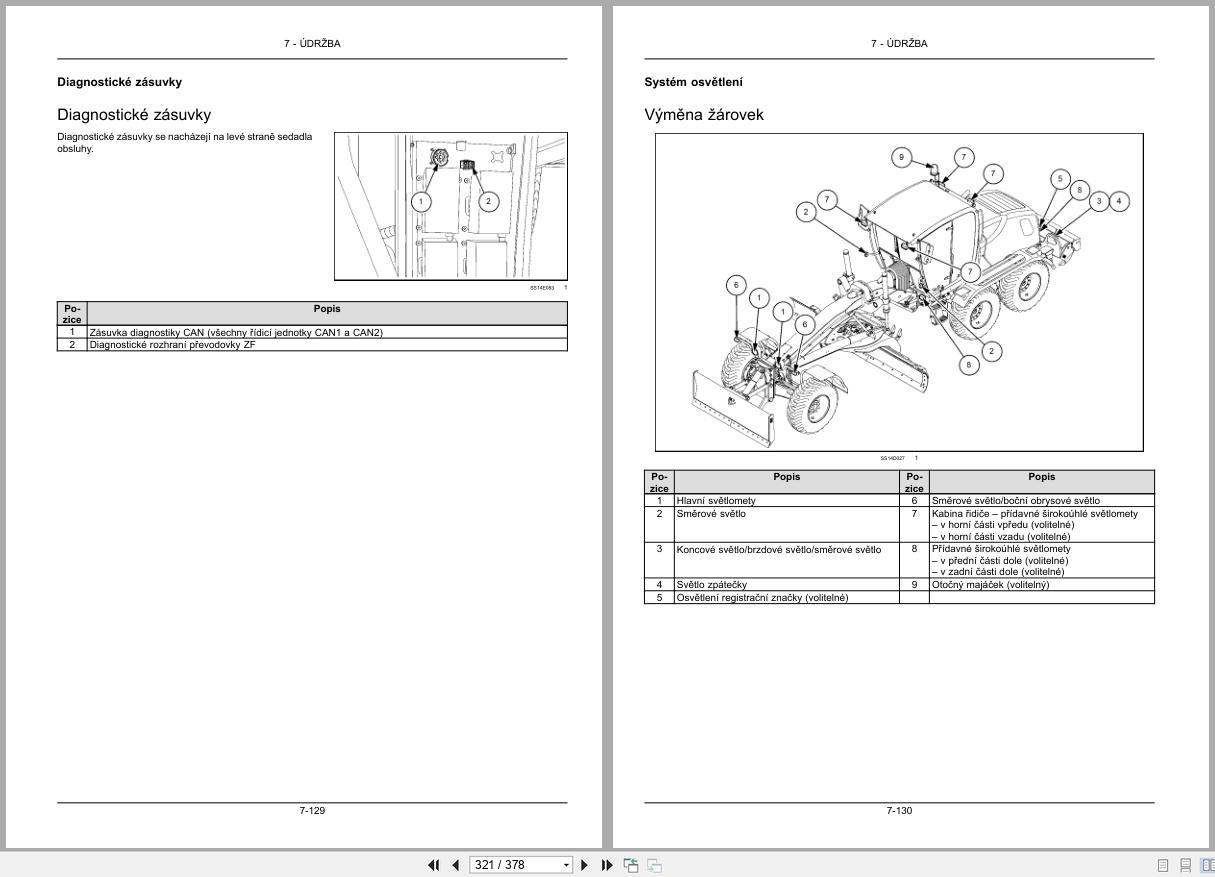Click the previous view icon
The image size is (1215, 877).
pos(631,865)
